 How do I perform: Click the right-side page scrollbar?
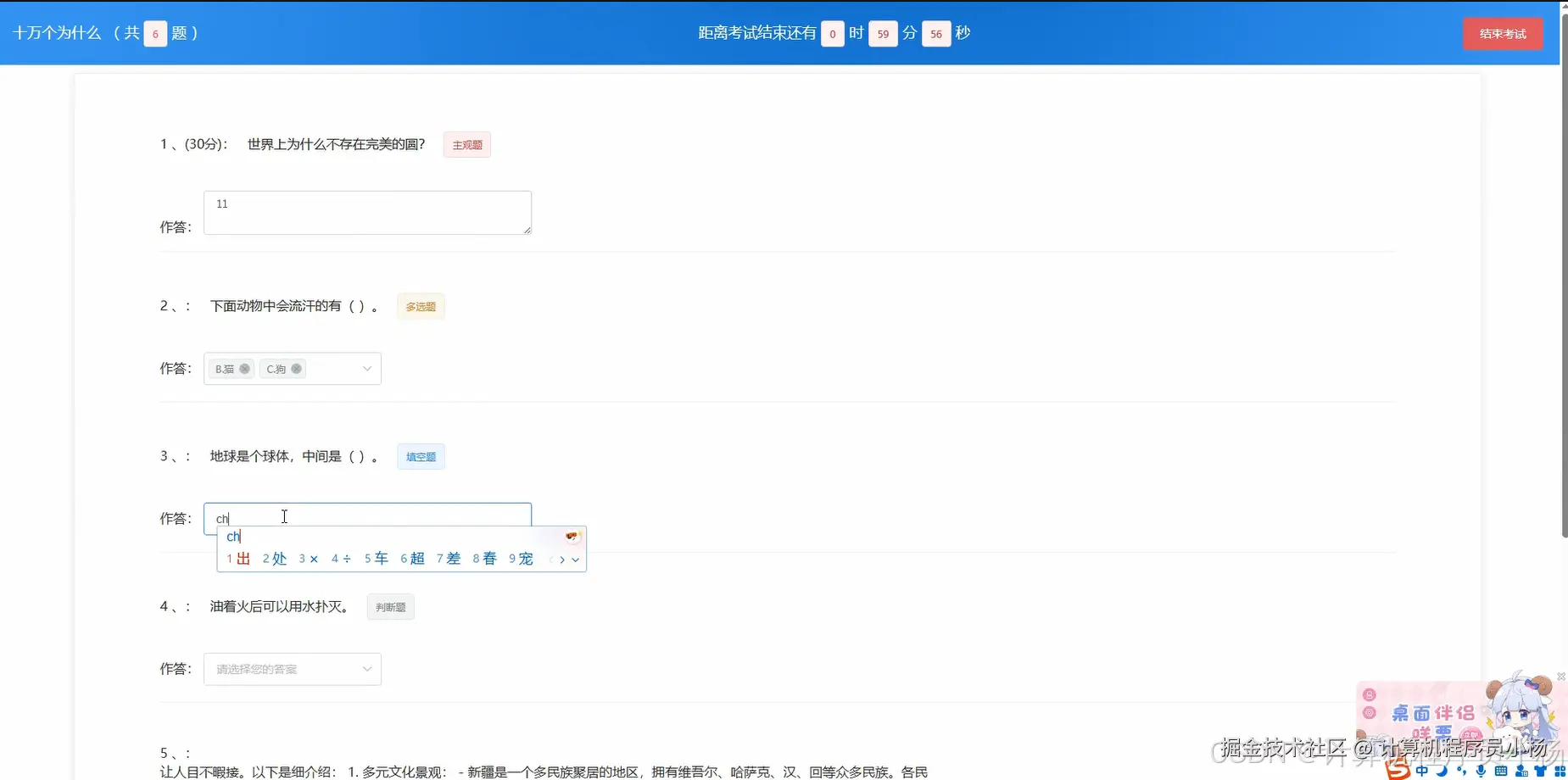pos(1563,254)
